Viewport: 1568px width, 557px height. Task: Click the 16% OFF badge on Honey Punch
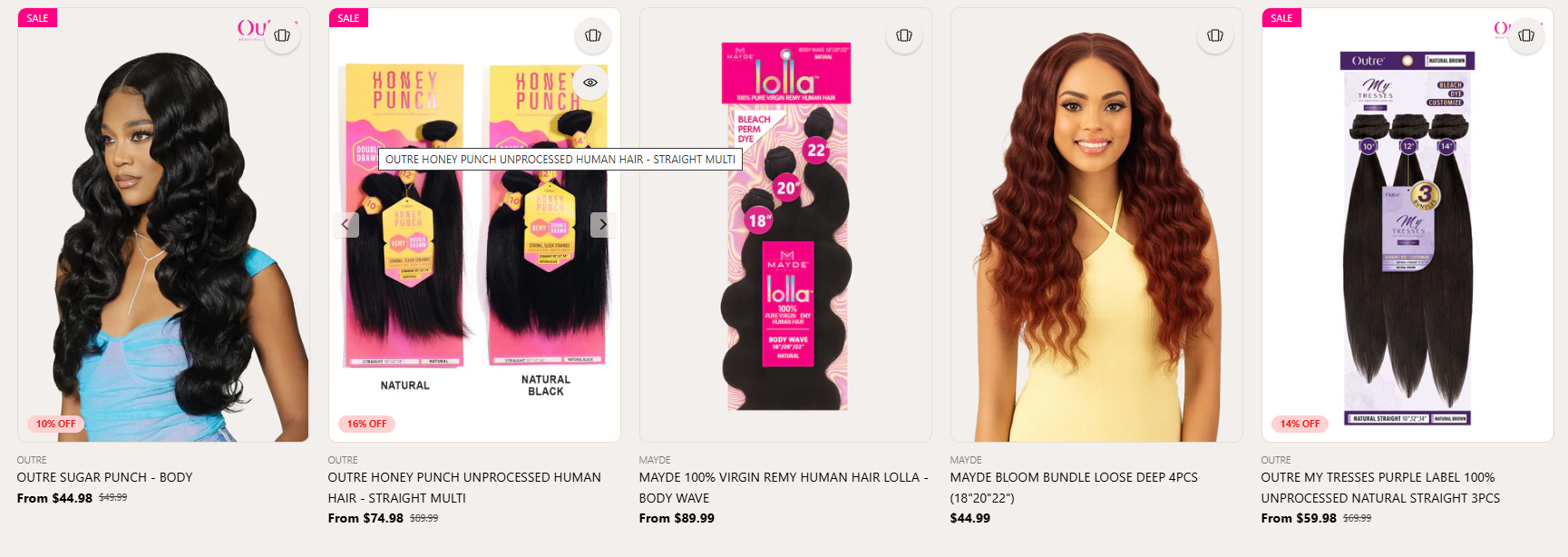pos(366,424)
